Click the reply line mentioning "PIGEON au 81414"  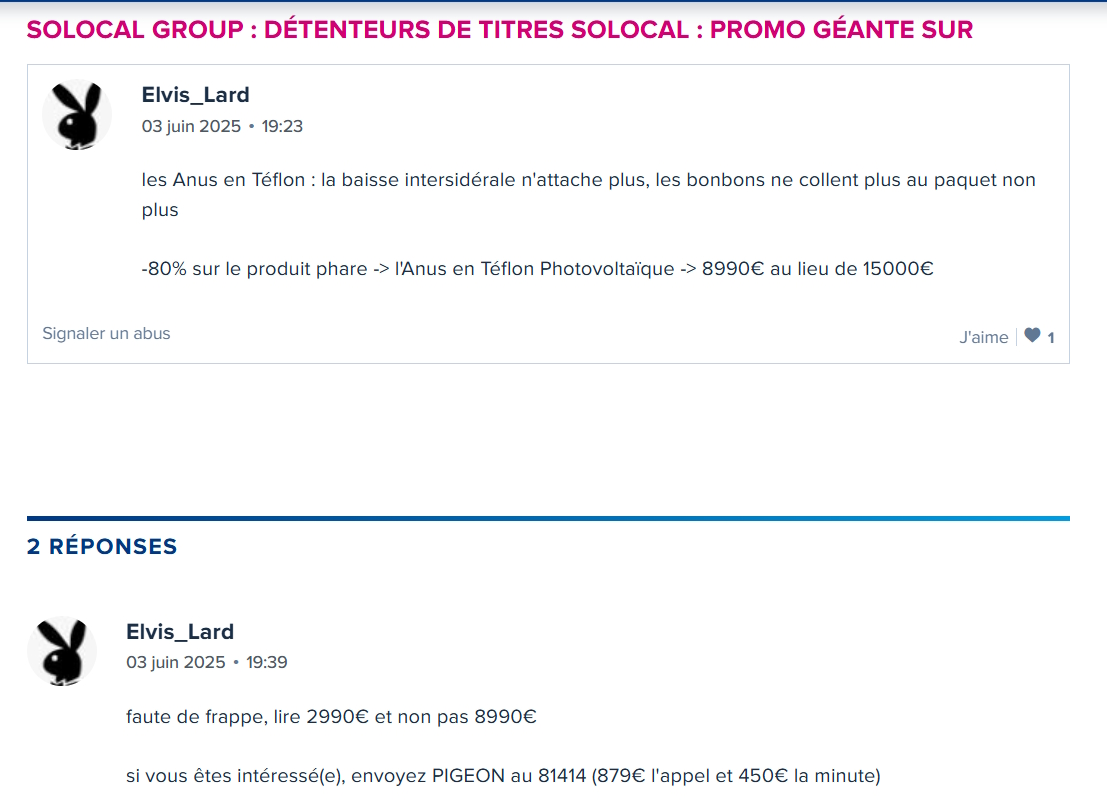(503, 776)
